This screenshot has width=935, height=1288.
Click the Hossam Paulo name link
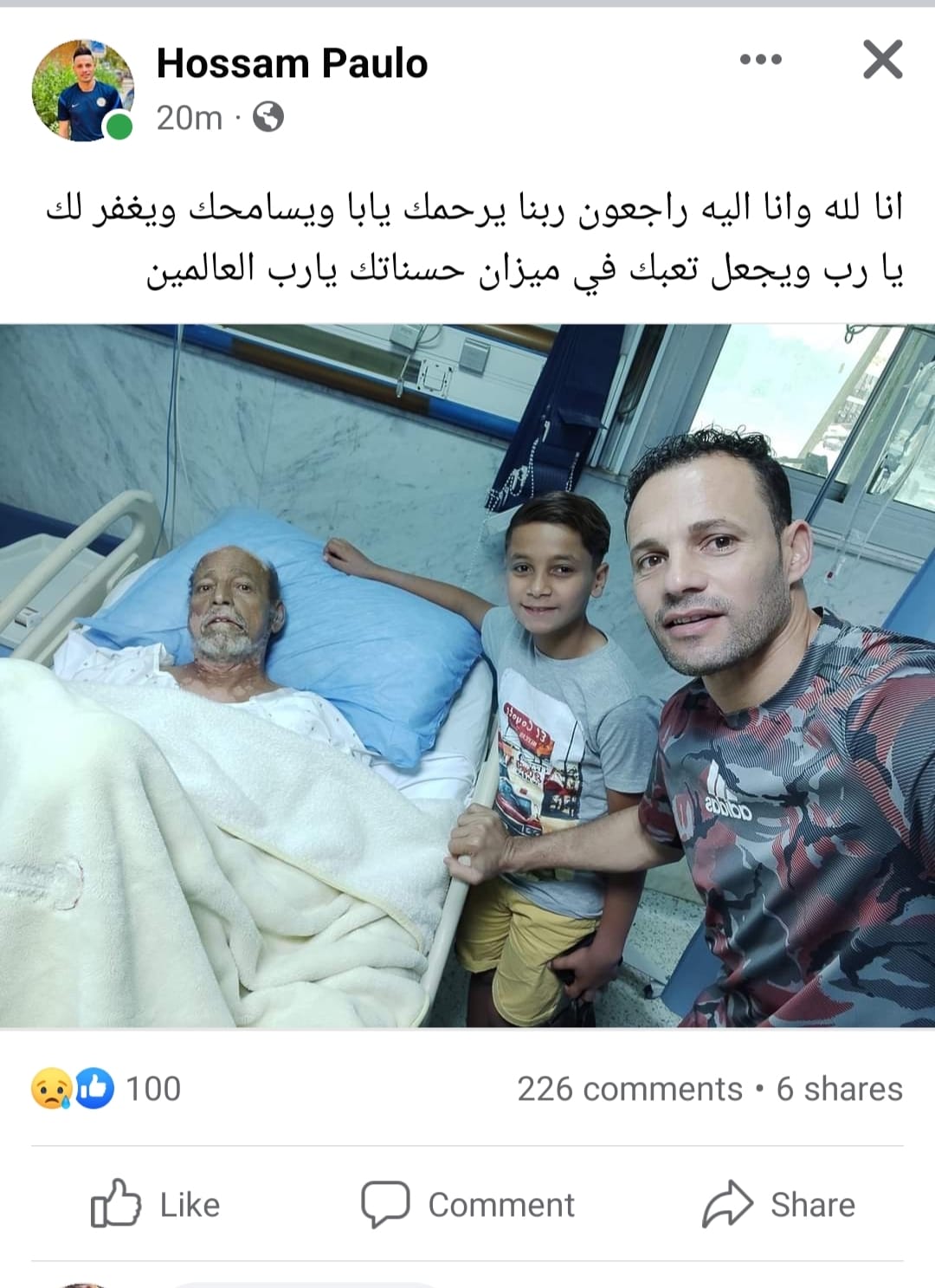coord(292,63)
